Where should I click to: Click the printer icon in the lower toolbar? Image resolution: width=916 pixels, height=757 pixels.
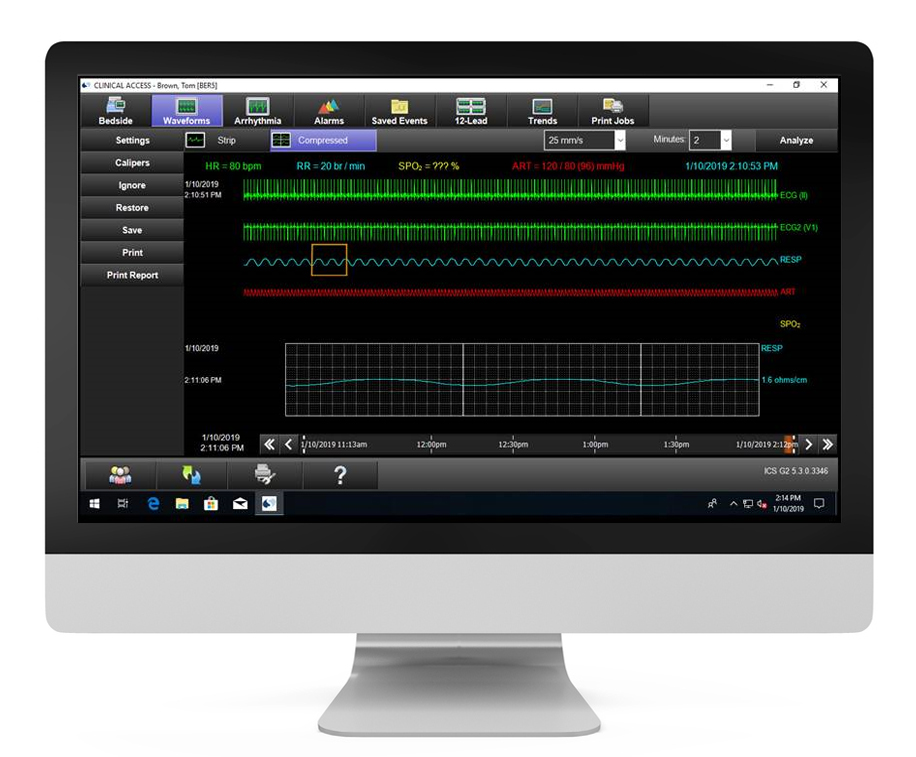pos(265,474)
